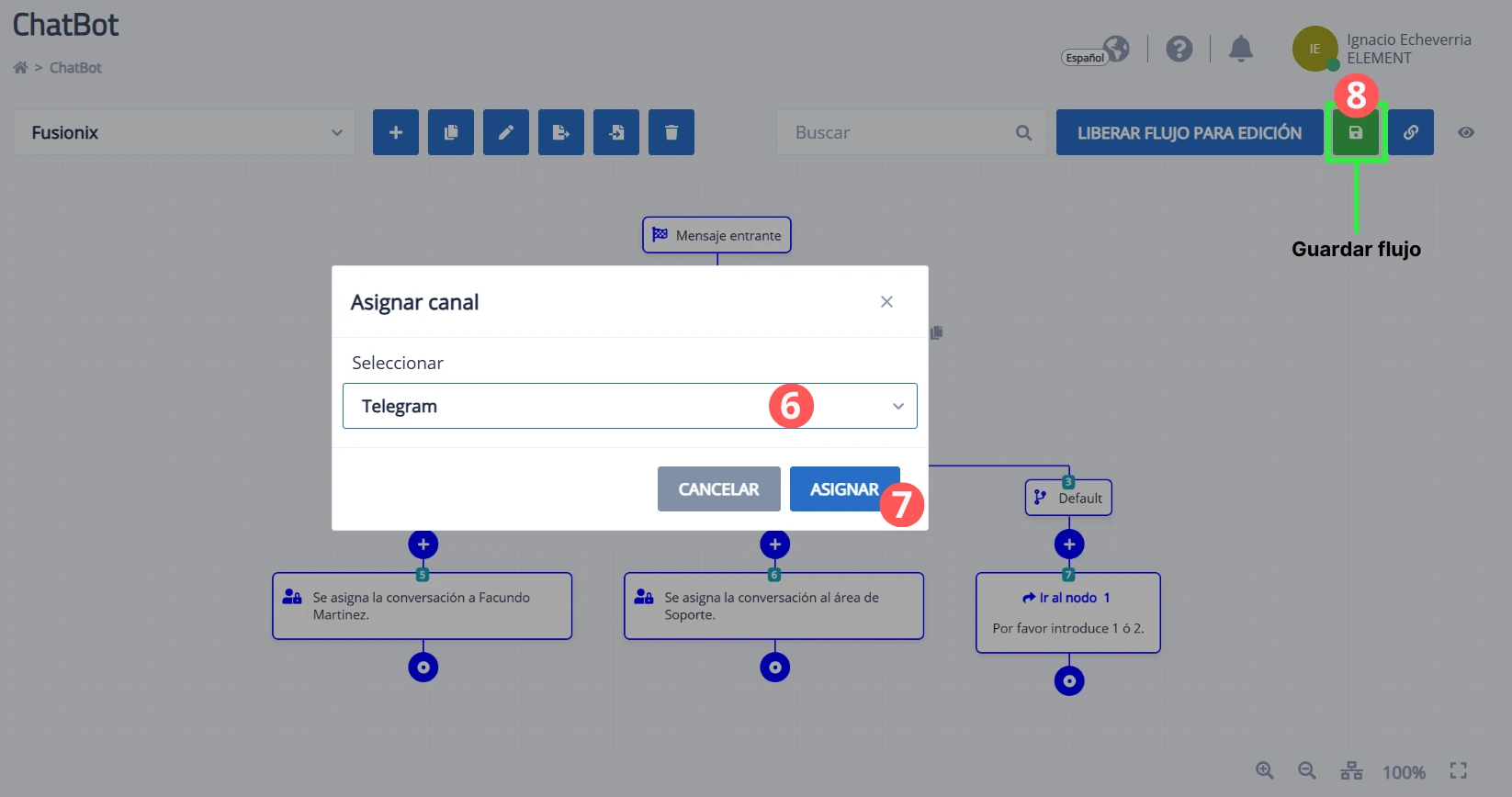Toggle the eye preview icon
The width and height of the screenshot is (1512, 797).
[x=1466, y=132]
